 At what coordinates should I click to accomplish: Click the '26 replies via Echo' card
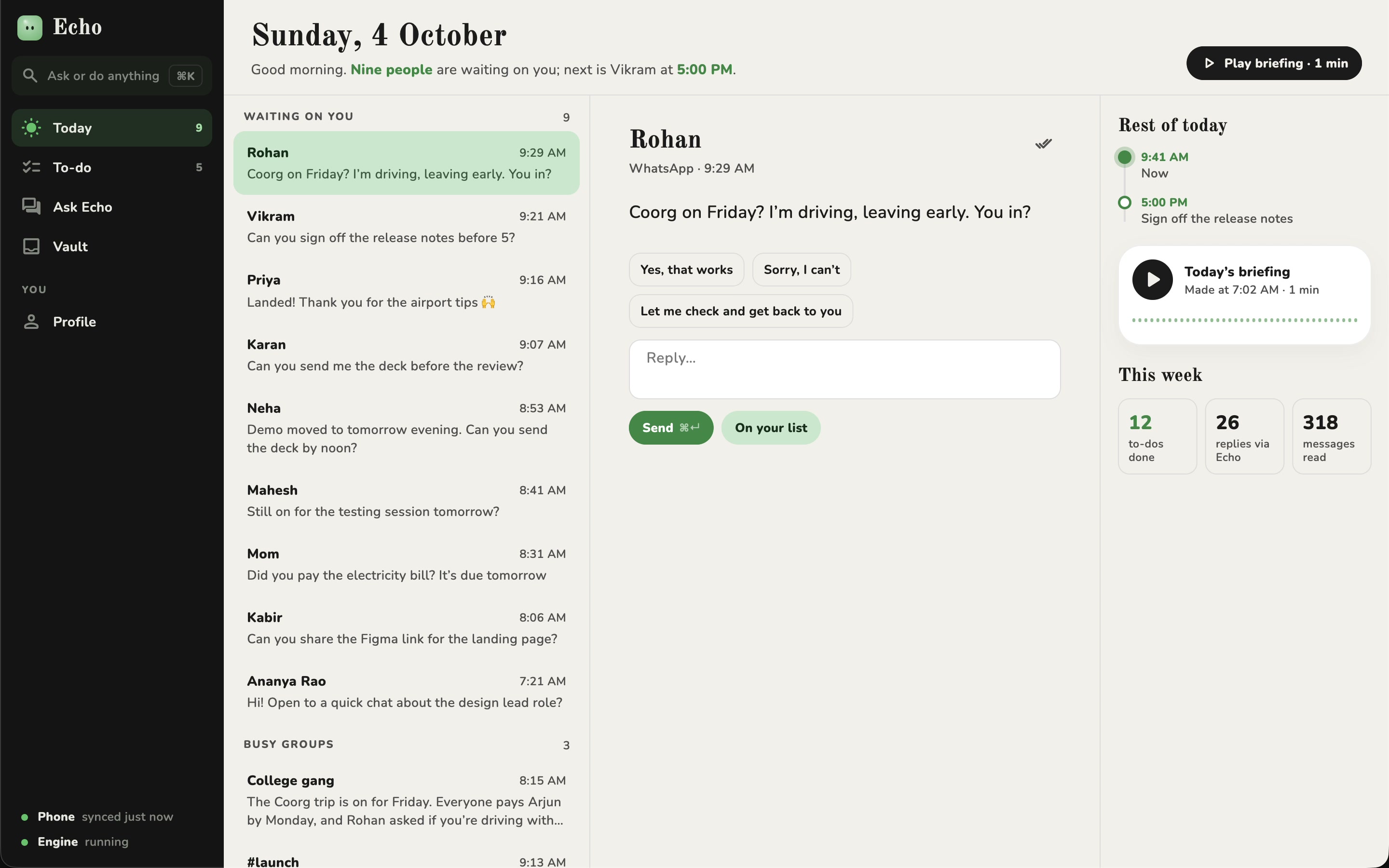click(1244, 436)
